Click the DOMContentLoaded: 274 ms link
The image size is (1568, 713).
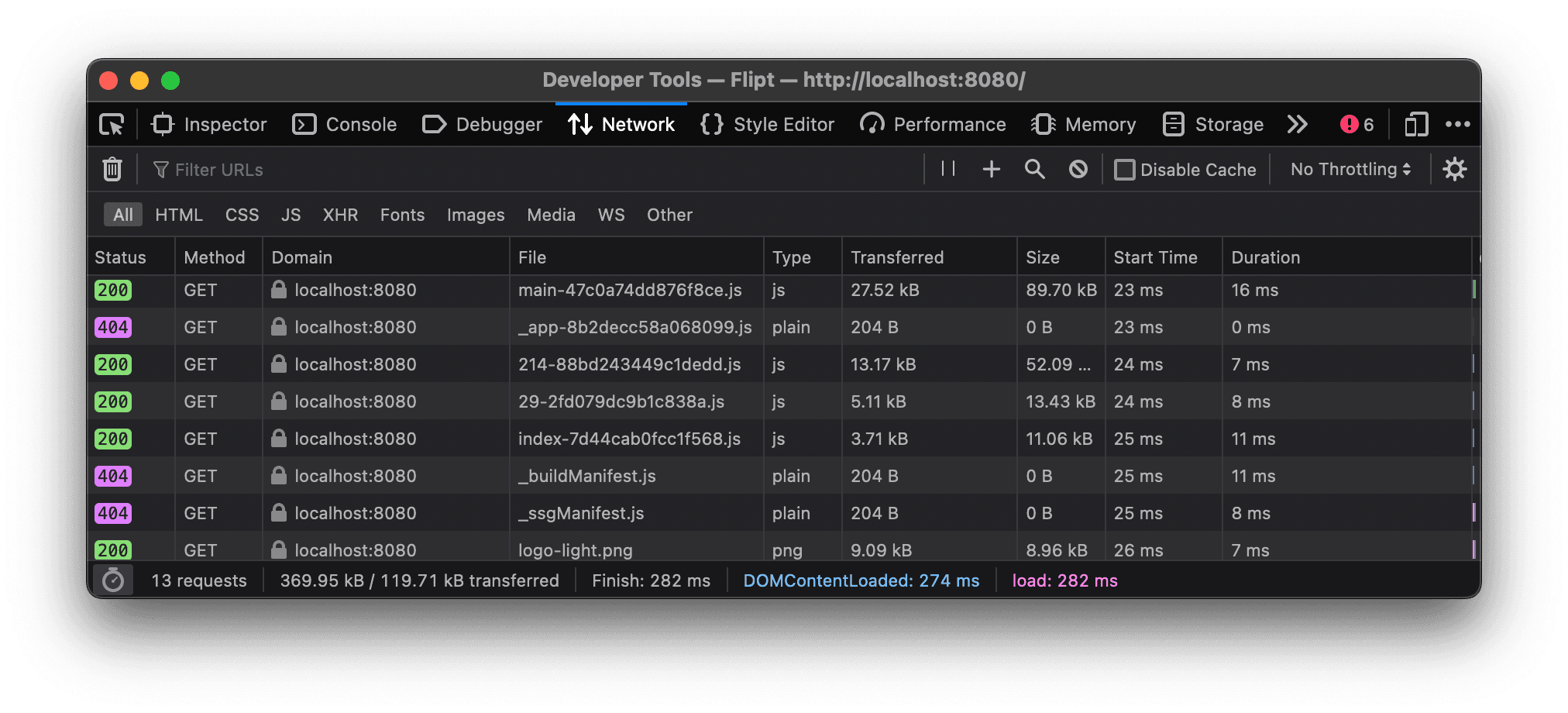[860, 580]
